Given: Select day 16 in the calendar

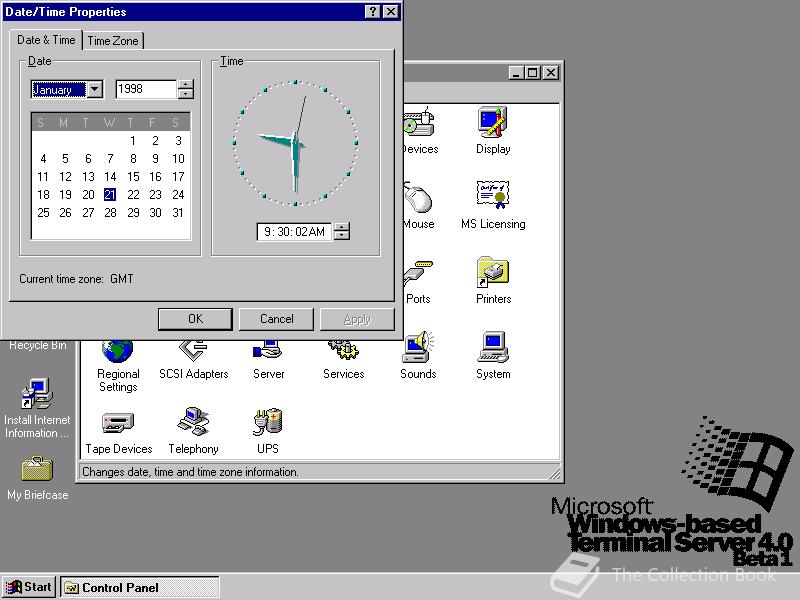Looking at the screenshot, I should [155, 177].
